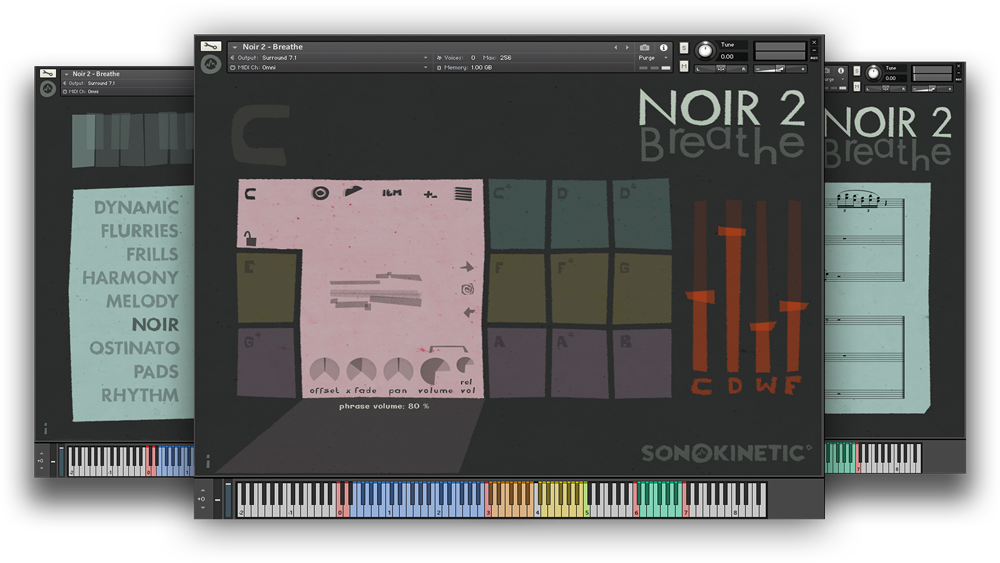Go to previous instrument arrow in header
The width and height of the screenshot is (1000, 563).
tap(615, 47)
